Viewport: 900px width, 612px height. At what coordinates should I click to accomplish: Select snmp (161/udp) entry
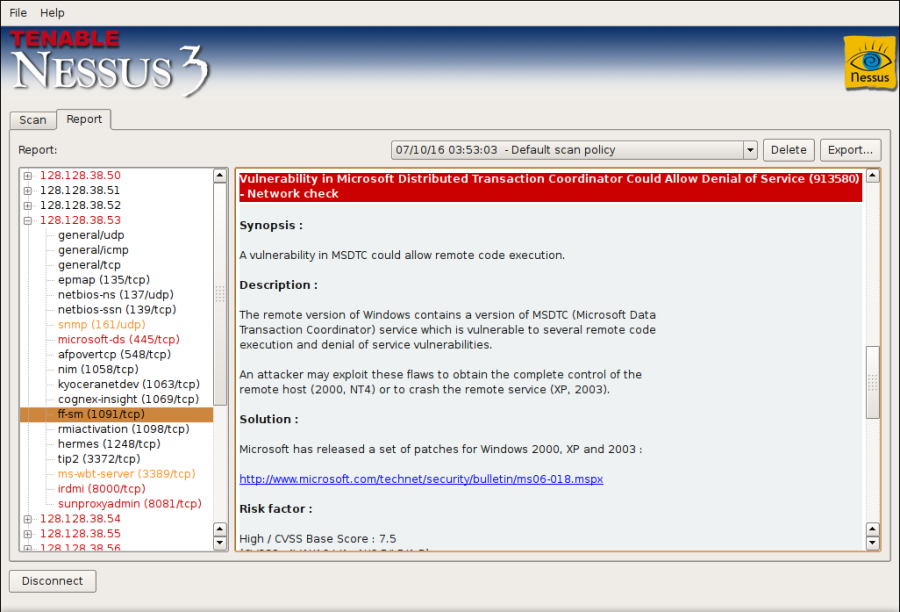pyautogui.click(x=102, y=325)
